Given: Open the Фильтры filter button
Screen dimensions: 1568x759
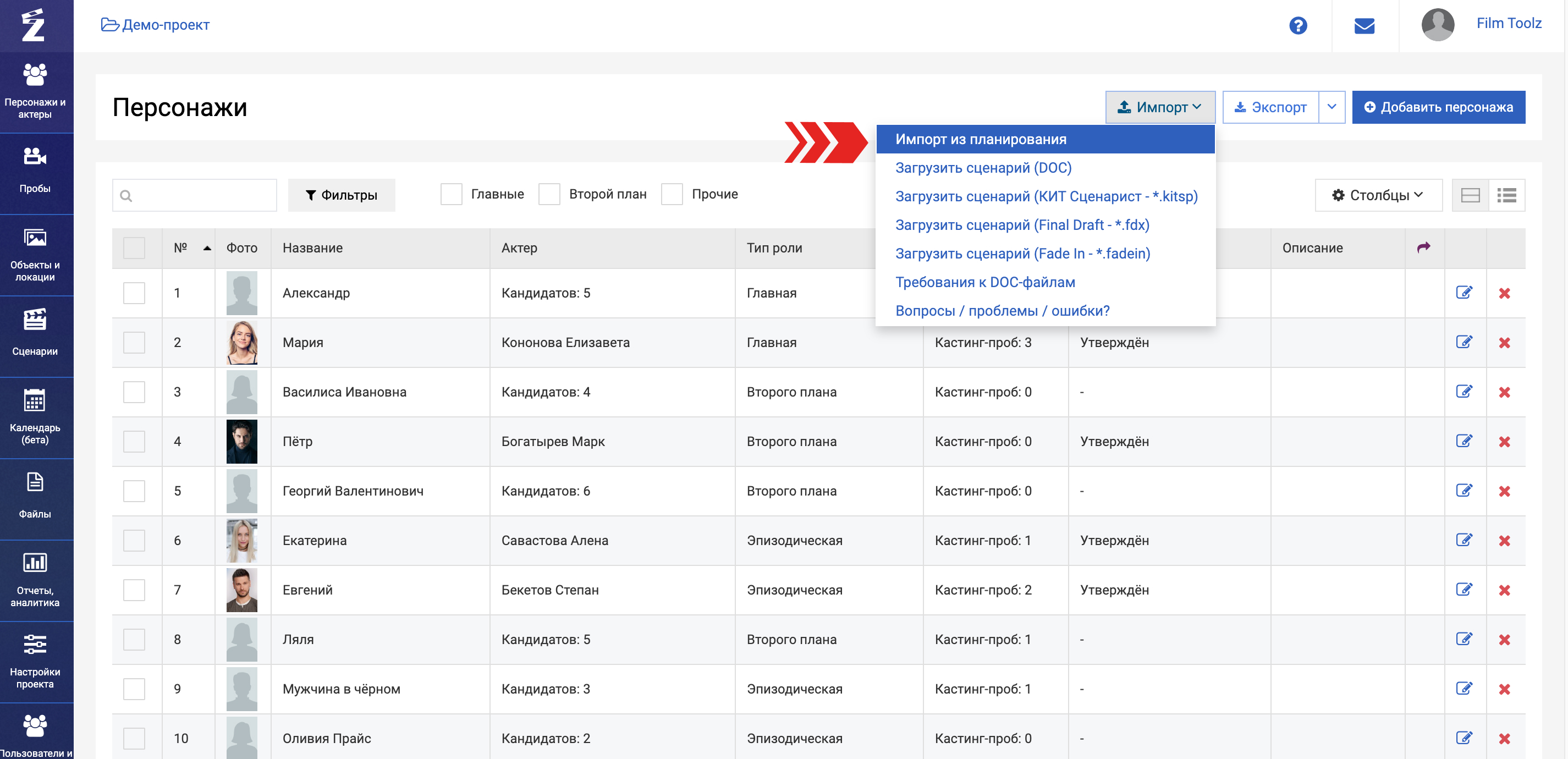Looking at the screenshot, I should [342, 195].
